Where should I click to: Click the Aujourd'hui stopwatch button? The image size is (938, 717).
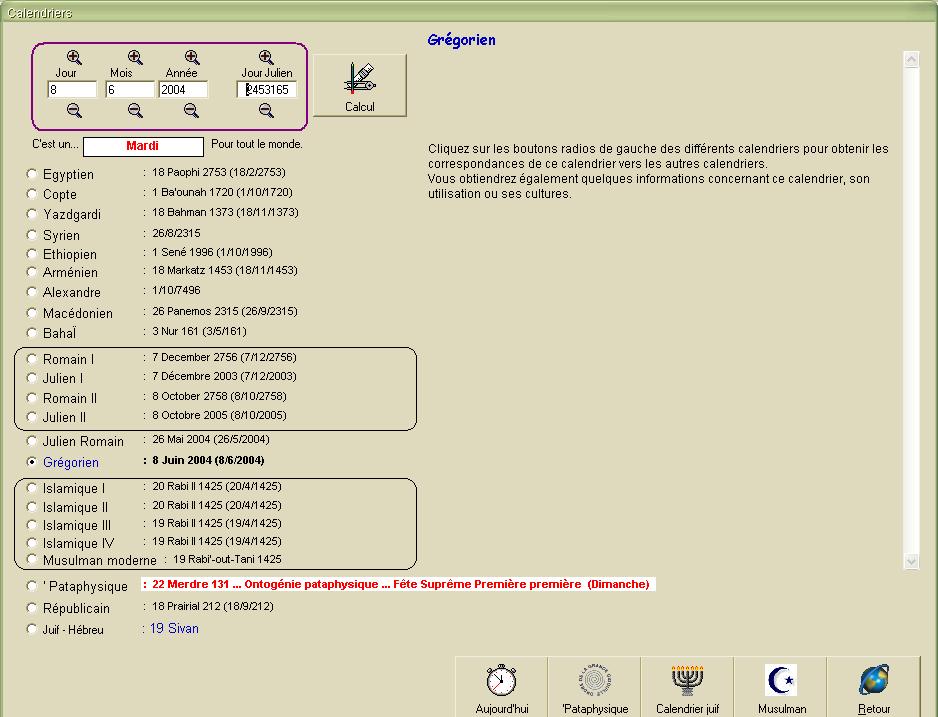pyautogui.click(x=501, y=687)
